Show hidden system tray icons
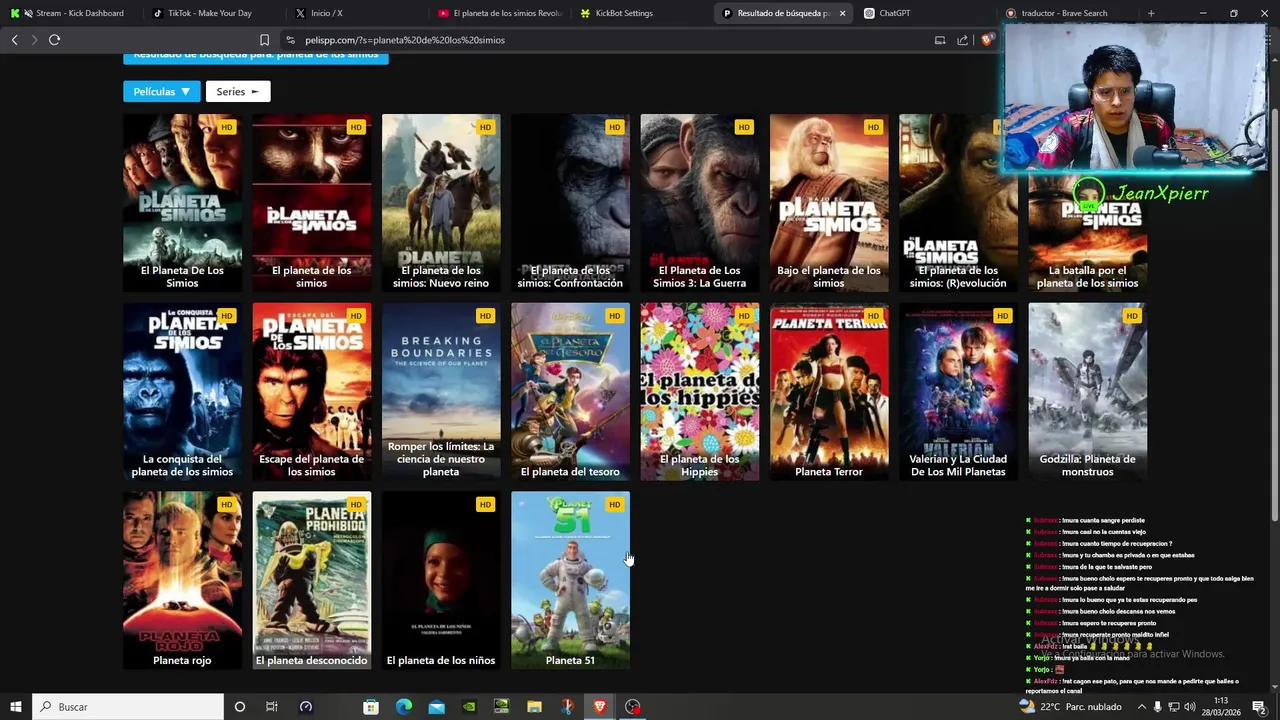1280x720 pixels. [1142, 707]
